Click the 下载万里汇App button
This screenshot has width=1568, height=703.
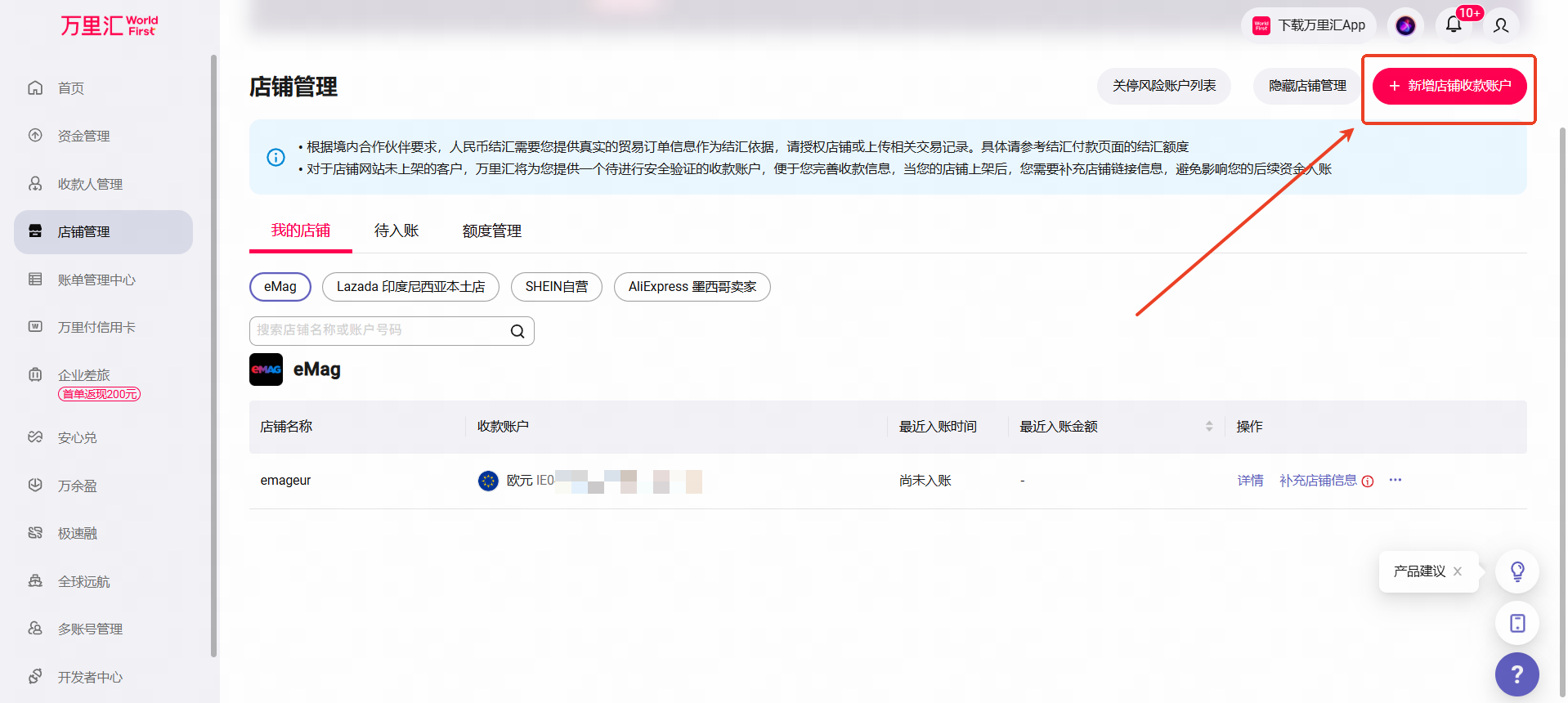pos(1310,25)
